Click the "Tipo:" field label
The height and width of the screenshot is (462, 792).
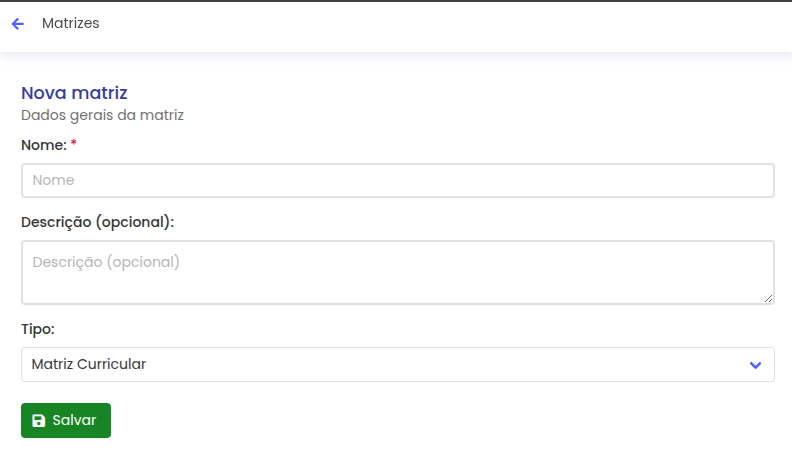[38, 329]
